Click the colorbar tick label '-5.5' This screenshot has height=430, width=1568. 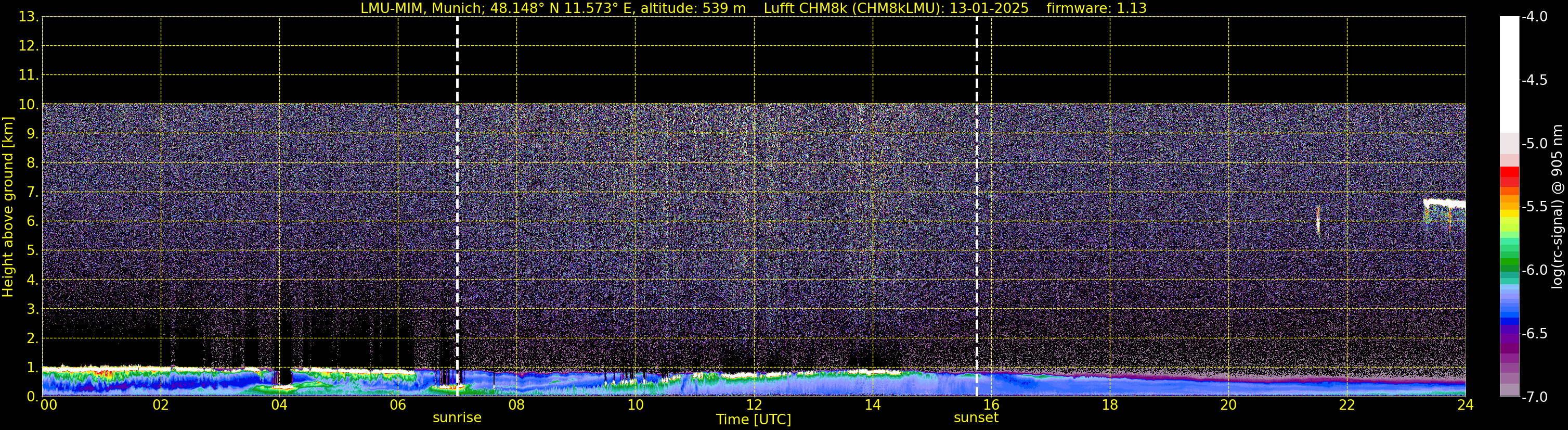tap(1535, 207)
